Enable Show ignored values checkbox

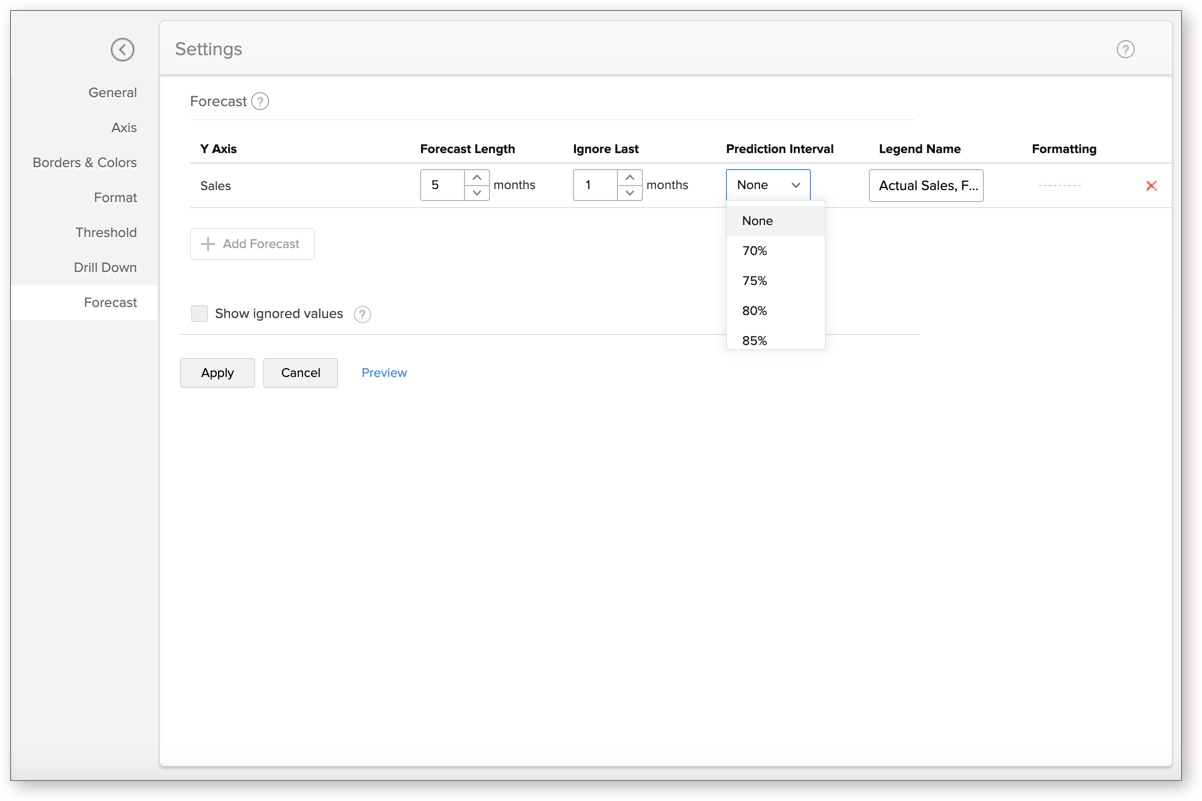point(200,314)
